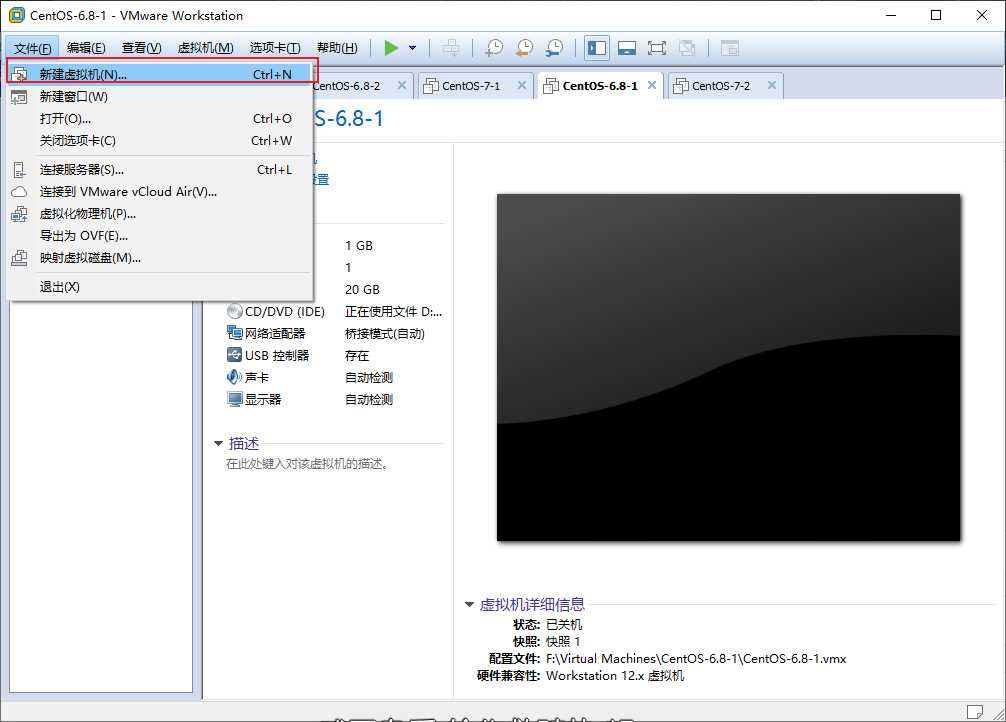Choose 新建虚拟机(N)... from the file menu
Screen dimensions: 1006x722
(159, 74)
